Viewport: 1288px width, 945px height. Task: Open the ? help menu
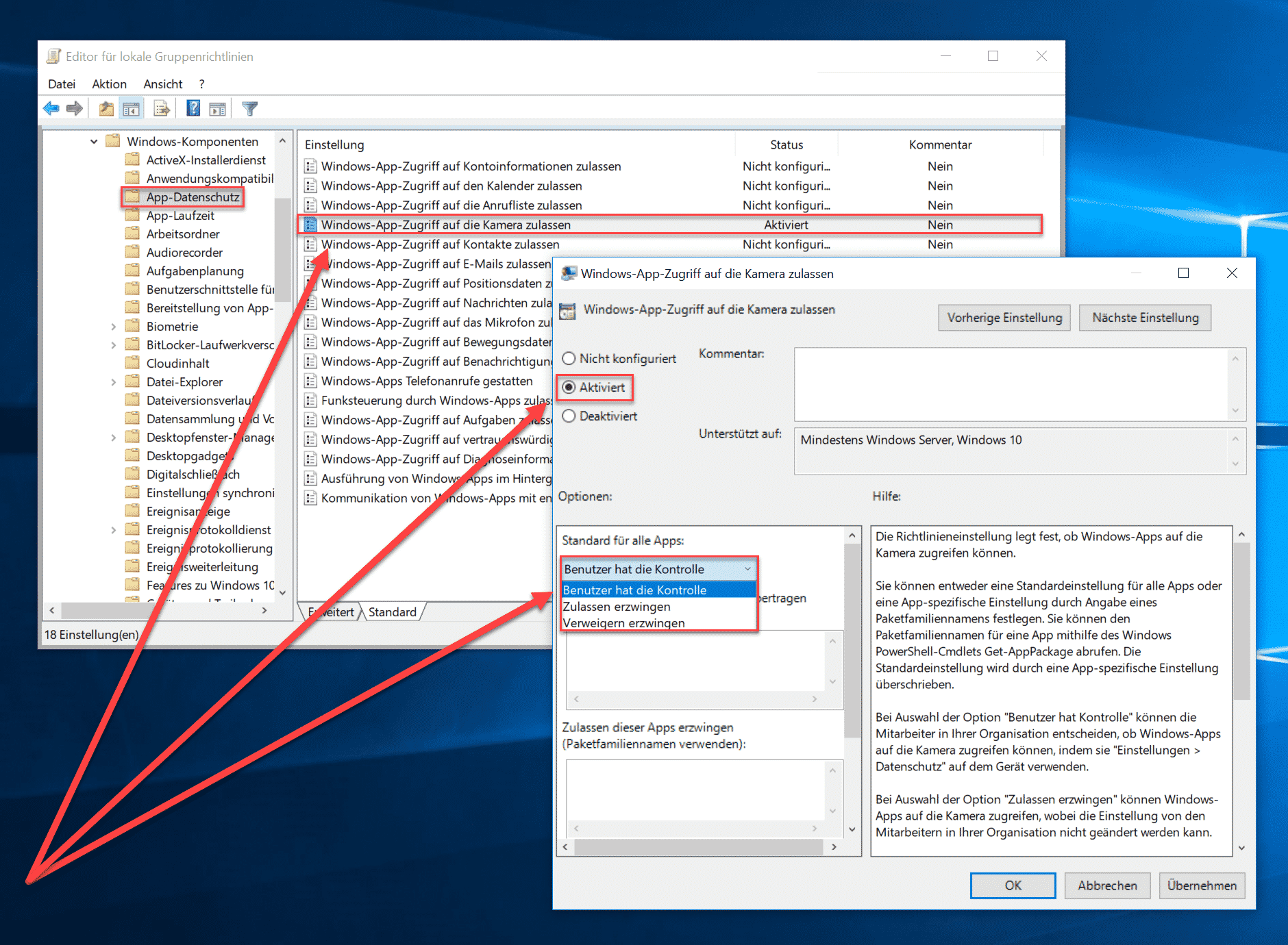201,84
